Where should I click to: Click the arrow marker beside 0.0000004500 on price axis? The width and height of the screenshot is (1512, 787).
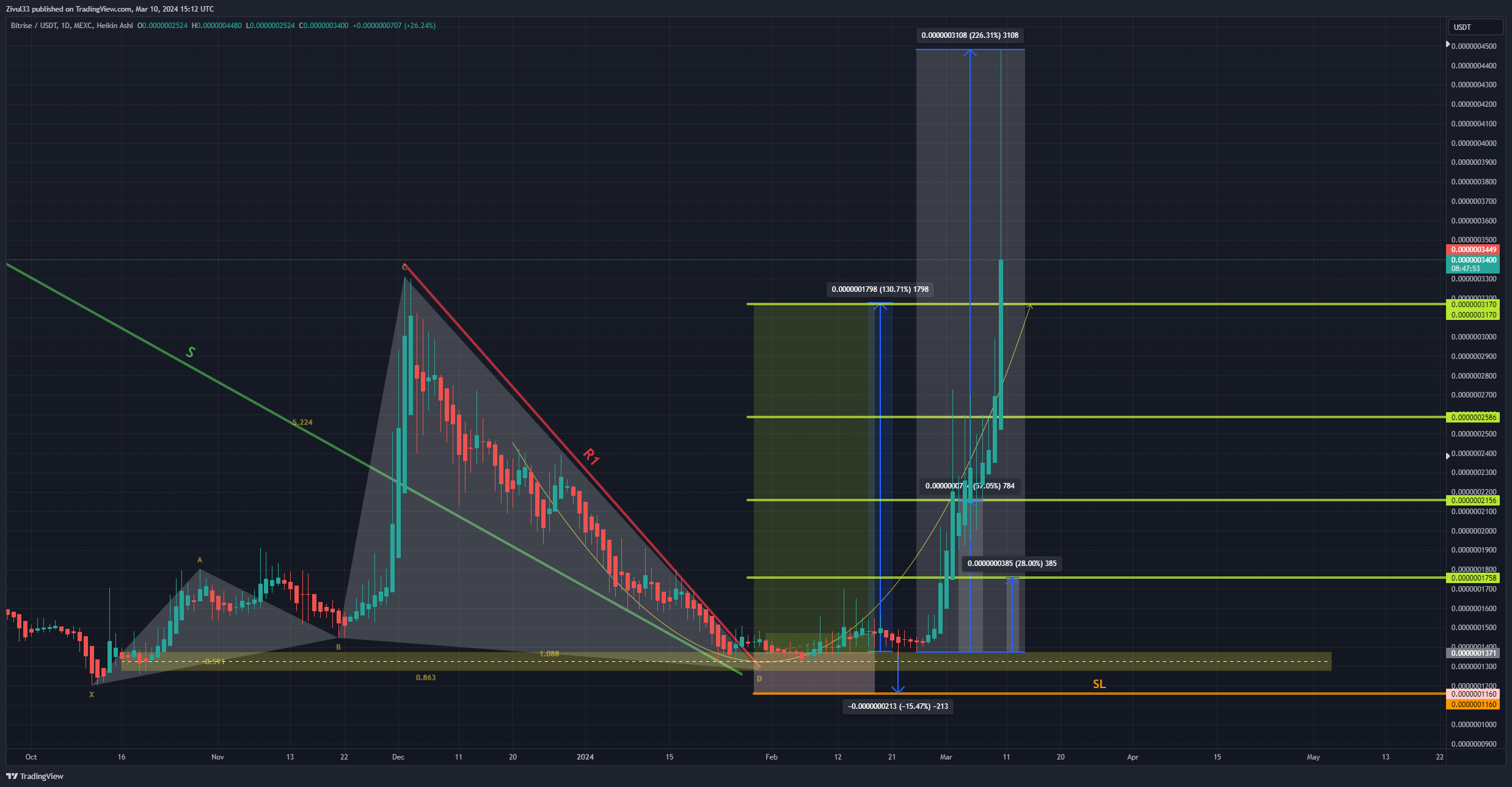tap(1448, 44)
